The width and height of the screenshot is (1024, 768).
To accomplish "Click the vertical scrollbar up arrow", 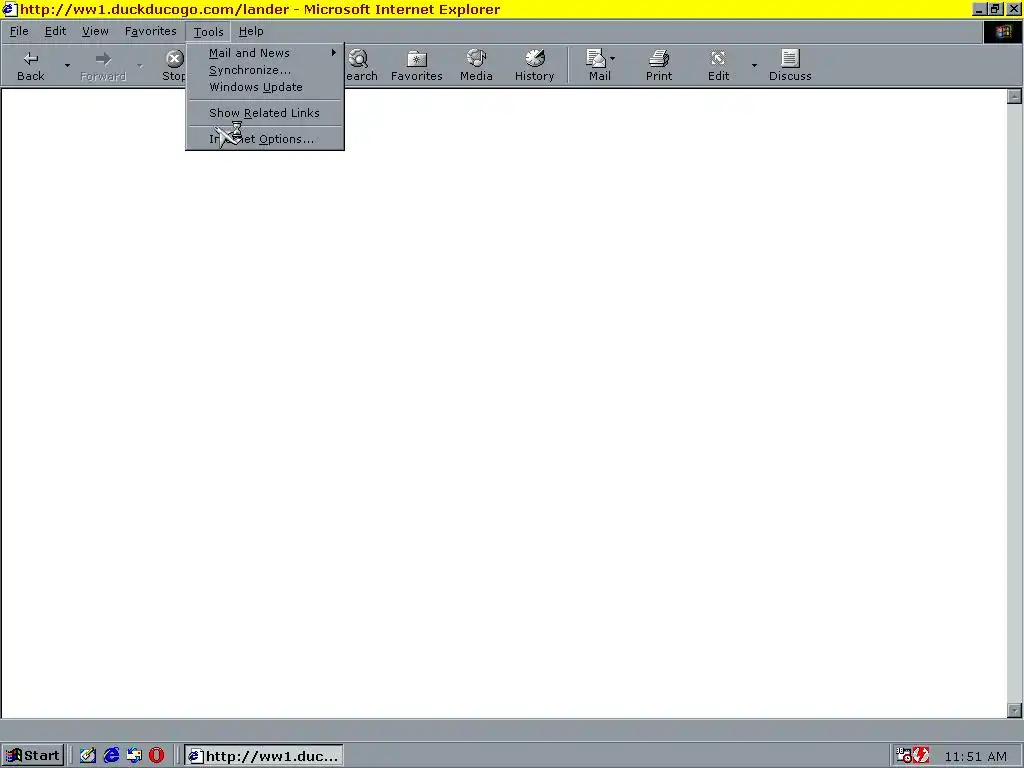I will 1014,97.
